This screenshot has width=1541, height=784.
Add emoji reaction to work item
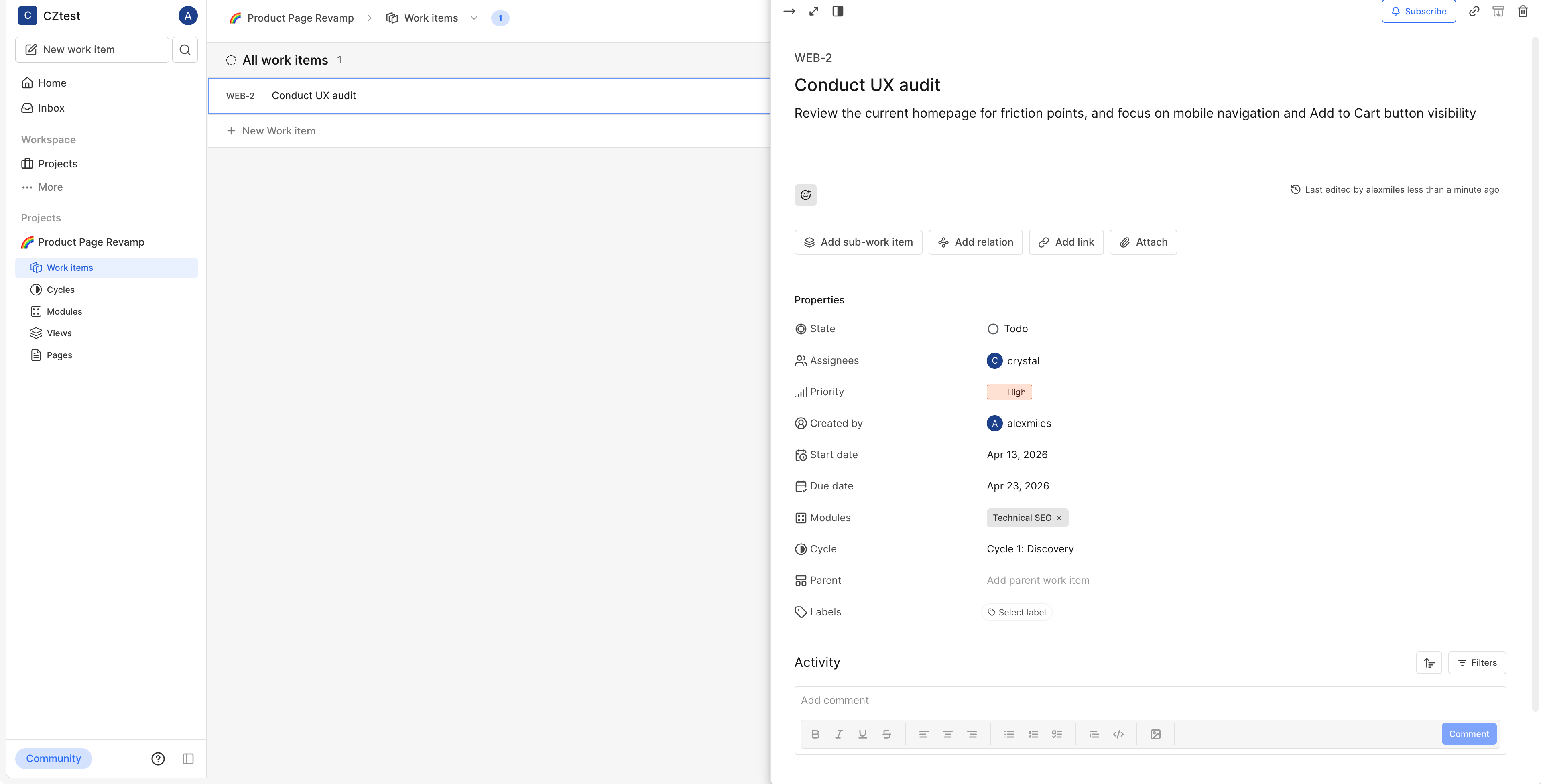(805, 195)
